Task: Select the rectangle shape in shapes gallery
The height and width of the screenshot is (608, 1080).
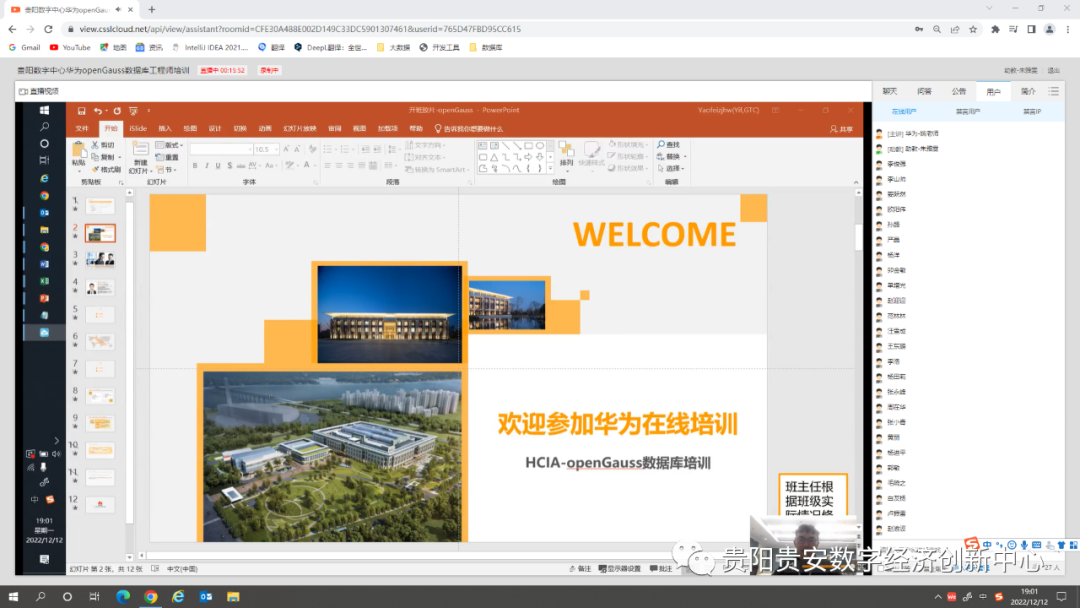Action: pyautogui.click(x=528, y=146)
